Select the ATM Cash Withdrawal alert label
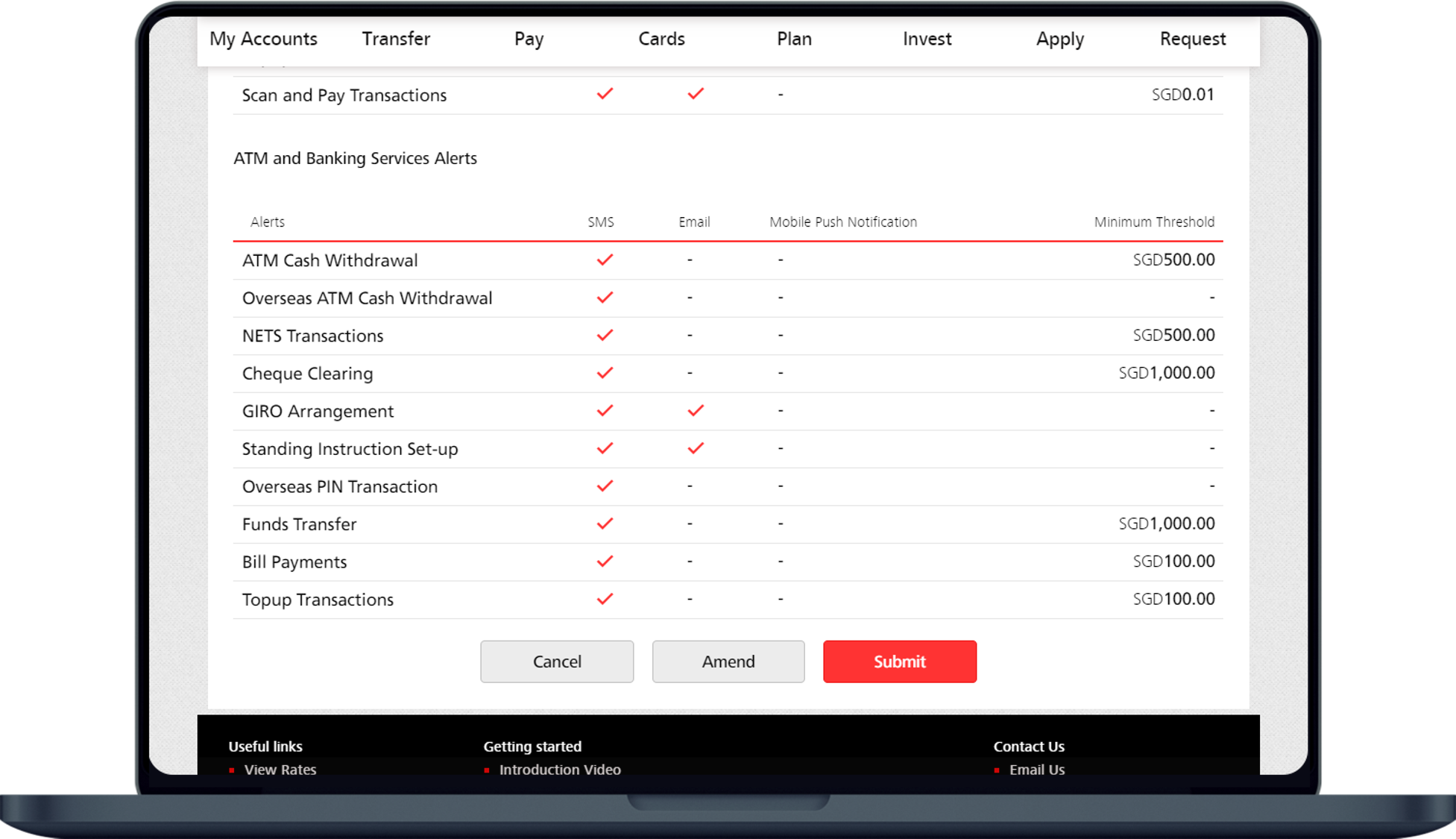The image size is (1456, 839). pos(330,260)
